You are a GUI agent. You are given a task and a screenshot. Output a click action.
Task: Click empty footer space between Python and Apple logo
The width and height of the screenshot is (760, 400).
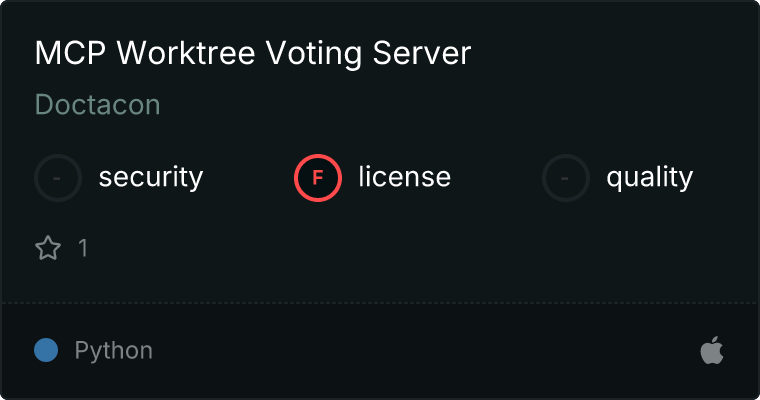point(420,351)
